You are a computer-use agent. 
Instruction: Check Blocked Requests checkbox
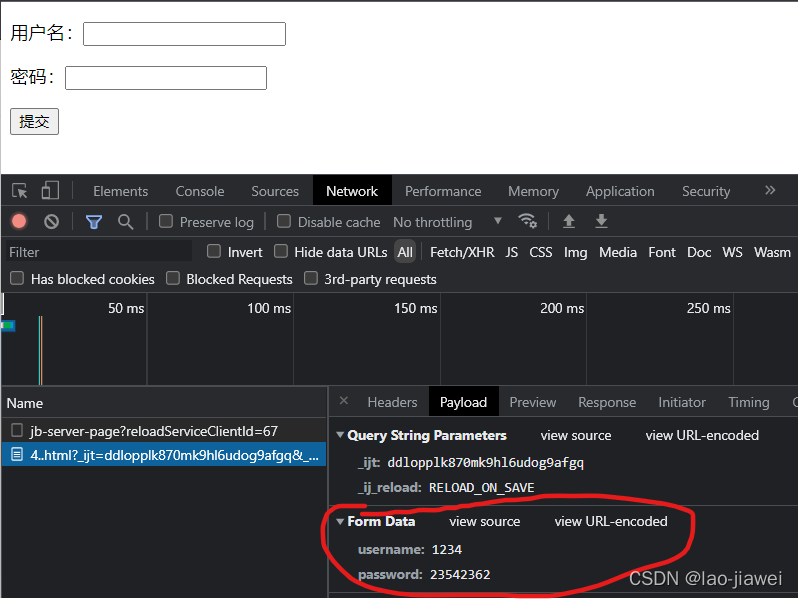click(173, 278)
